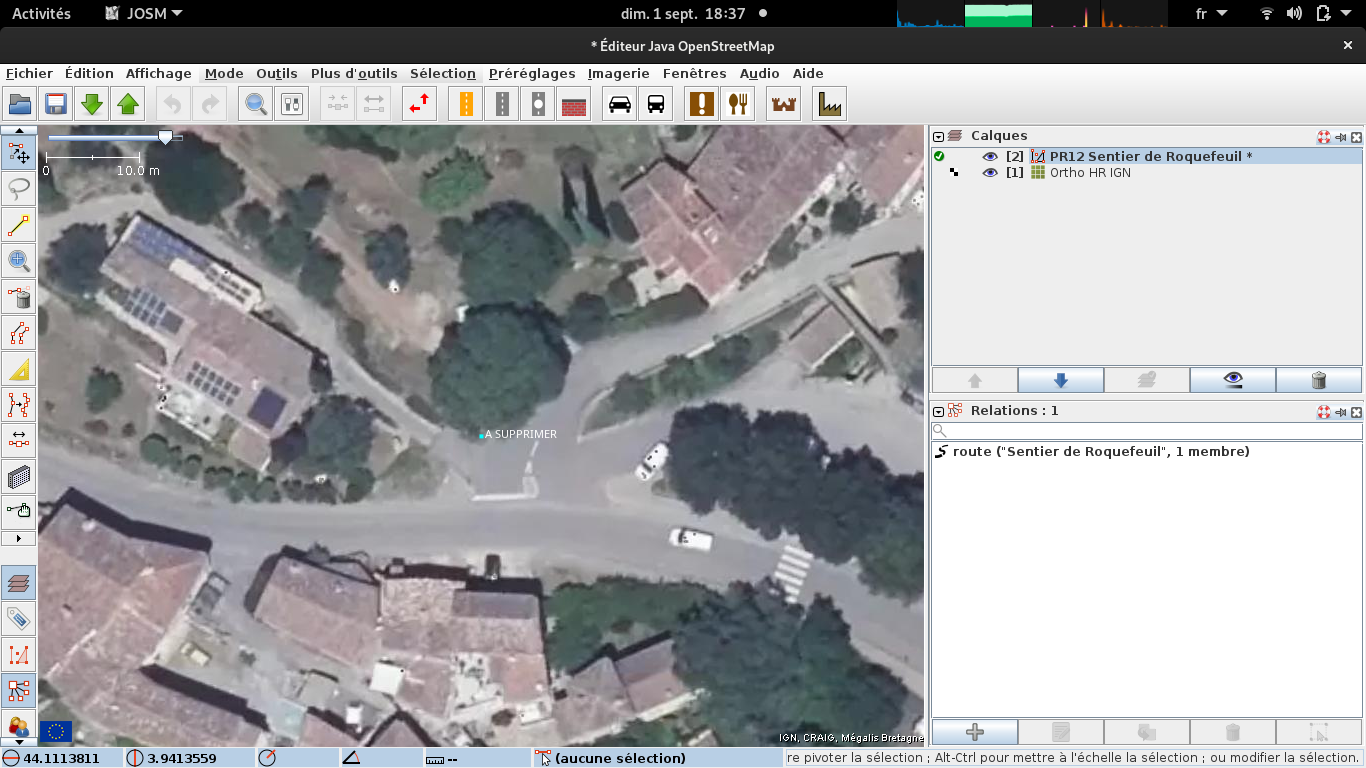The image size is (1366, 768).
Task: Click the restaurant fork and knife preset
Action: point(738,104)
